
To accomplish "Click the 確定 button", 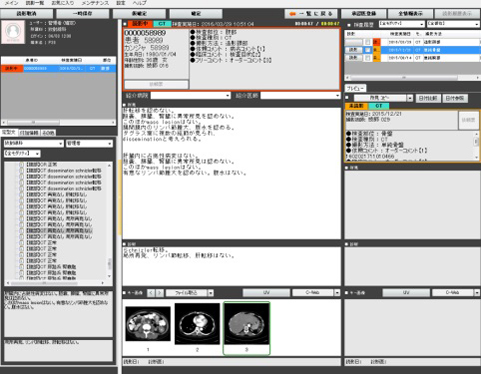I will click(196, 14).
